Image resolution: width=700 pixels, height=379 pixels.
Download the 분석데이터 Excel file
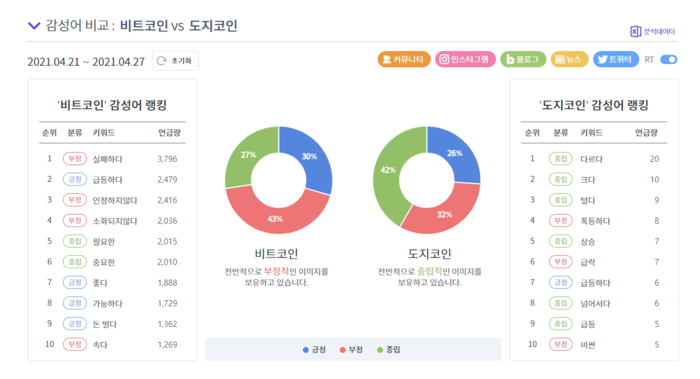(x=652, y=31)
